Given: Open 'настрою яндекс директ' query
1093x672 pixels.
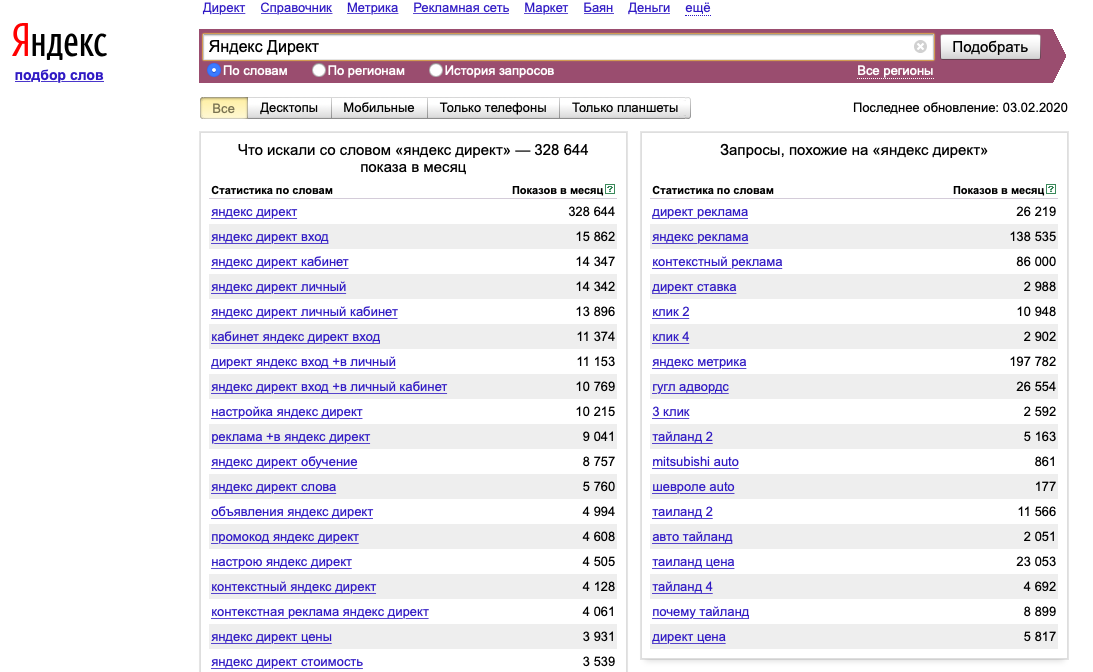Looking at the screenshot, I should (x=282, y=562).
